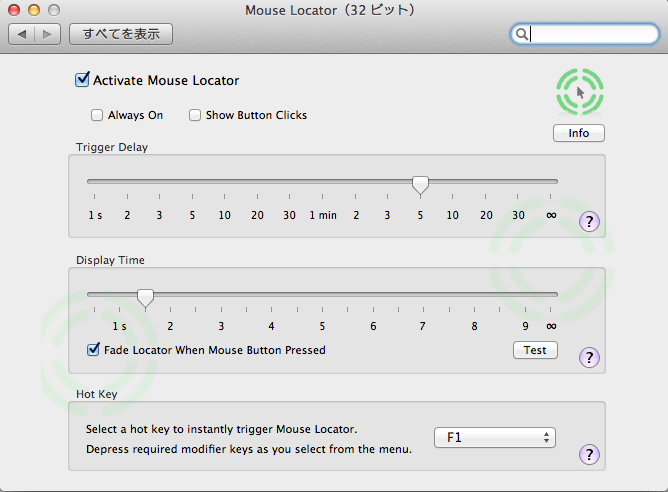Enable the Show Button Clicks checkbox
This screenshot has height=492, width=668.
[195, 115]
